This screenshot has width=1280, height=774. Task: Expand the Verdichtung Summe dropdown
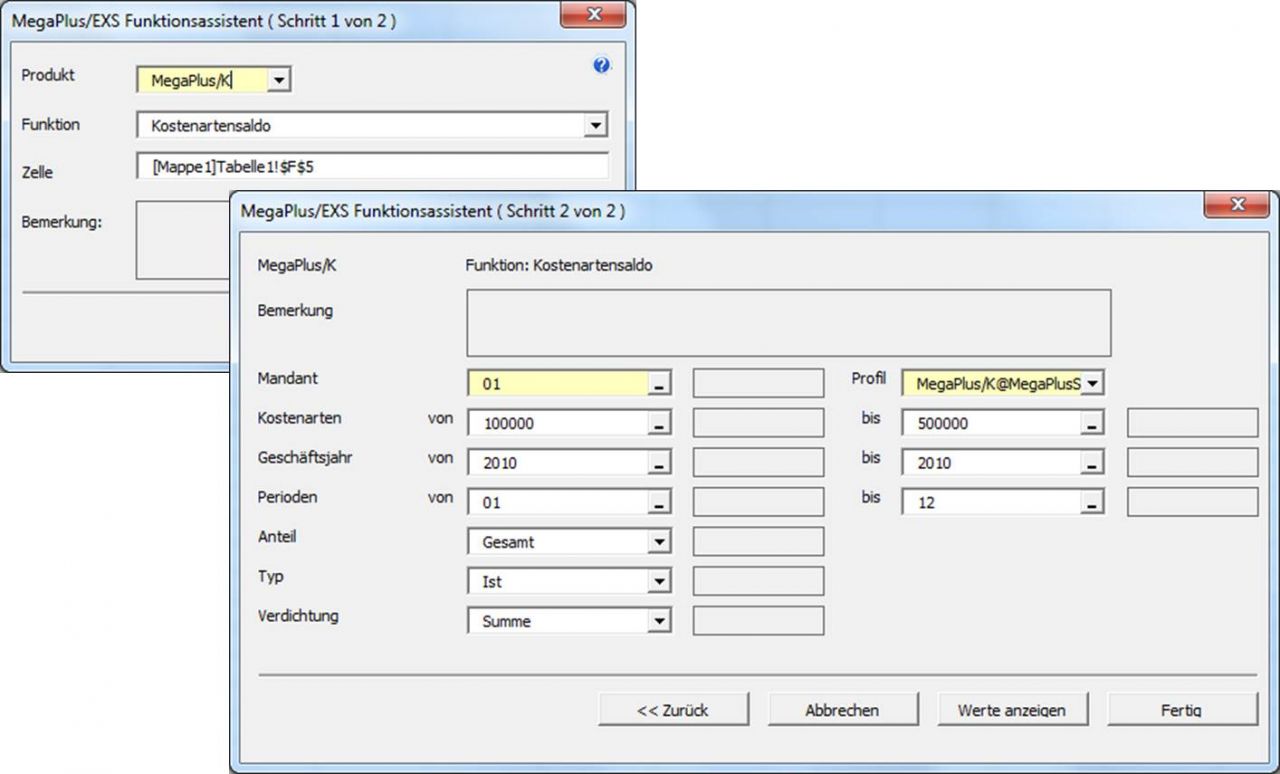click(659, 621)
